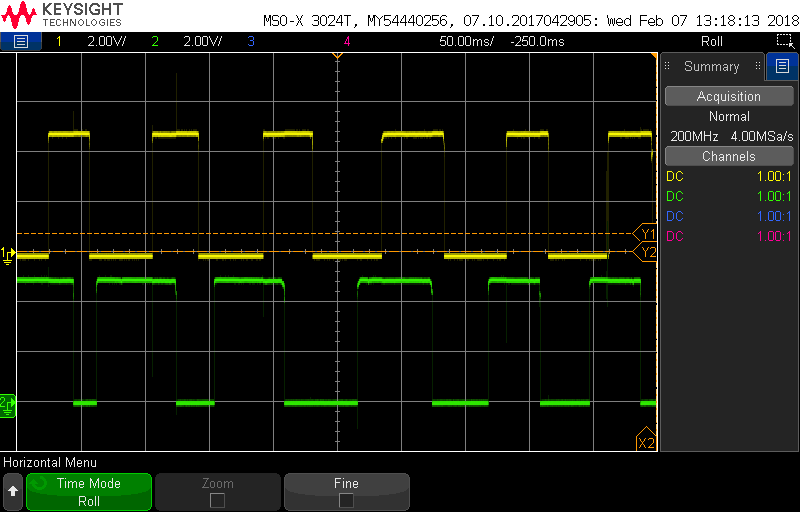Click the trigger time reference triangle at top
The width and height of the screenshot is (800, 512).
pyautogui.click(x=337, y=55)
